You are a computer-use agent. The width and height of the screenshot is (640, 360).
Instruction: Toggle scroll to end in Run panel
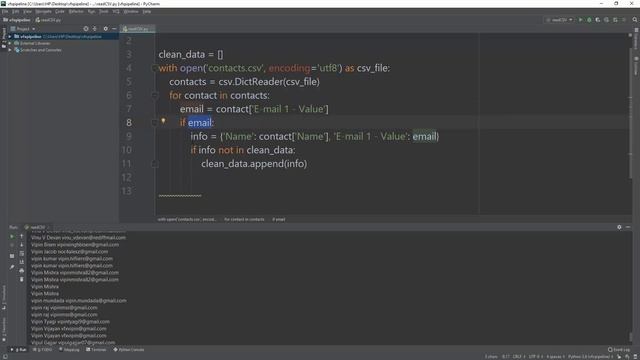(22, 262)
